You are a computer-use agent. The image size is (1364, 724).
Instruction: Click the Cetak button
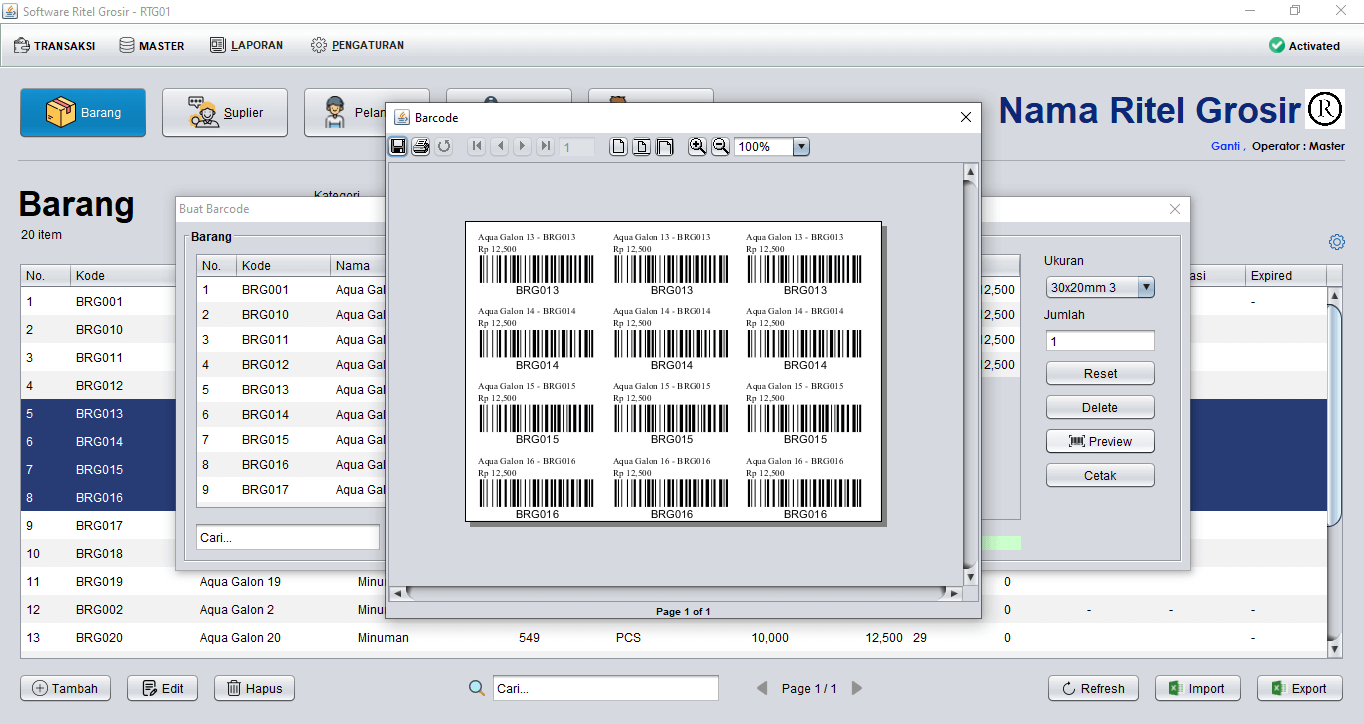pos(1100,475)
